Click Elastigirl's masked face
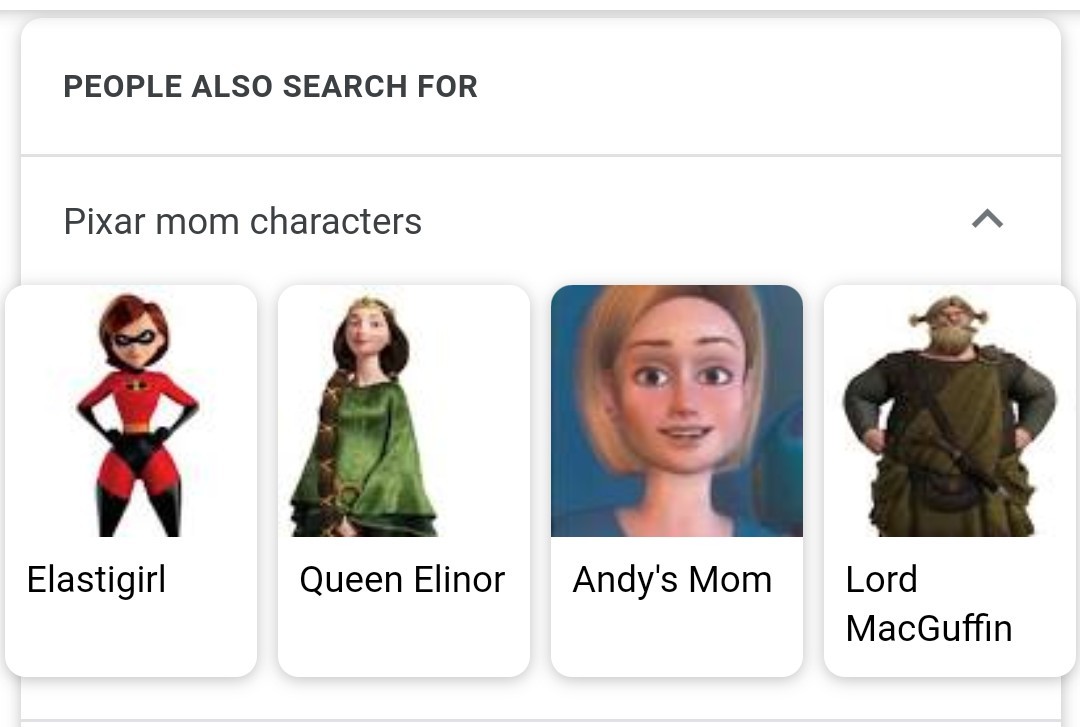This screenshot has height=727, width=1080. click(136, 340)
